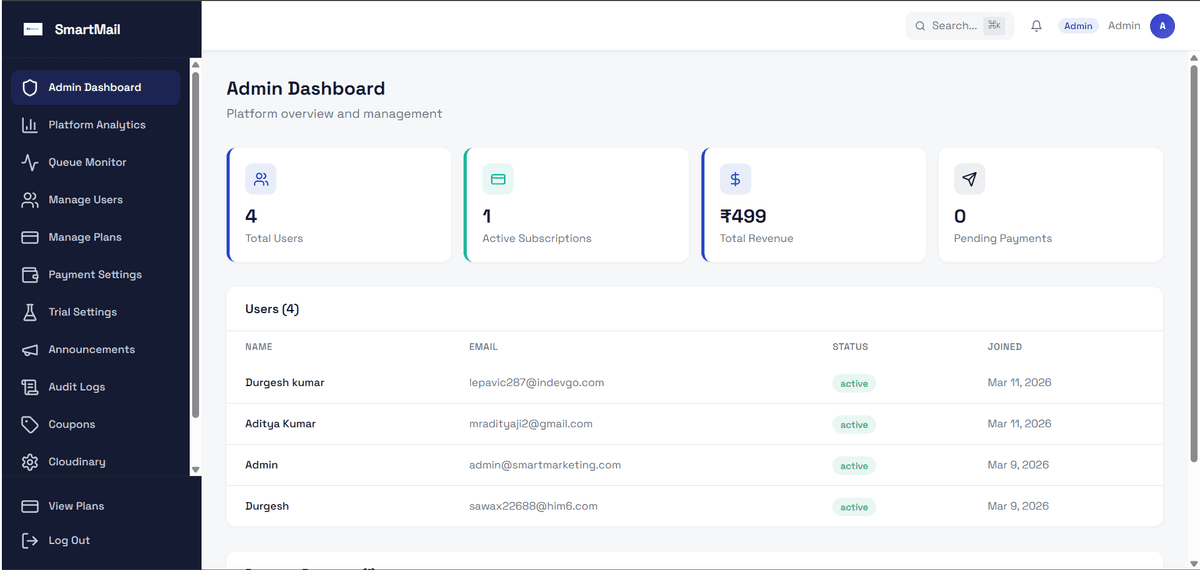Image resolution: width=1200 pixels, height=570 pixels.
Task: Open Manage Users page
Action: 96,200
